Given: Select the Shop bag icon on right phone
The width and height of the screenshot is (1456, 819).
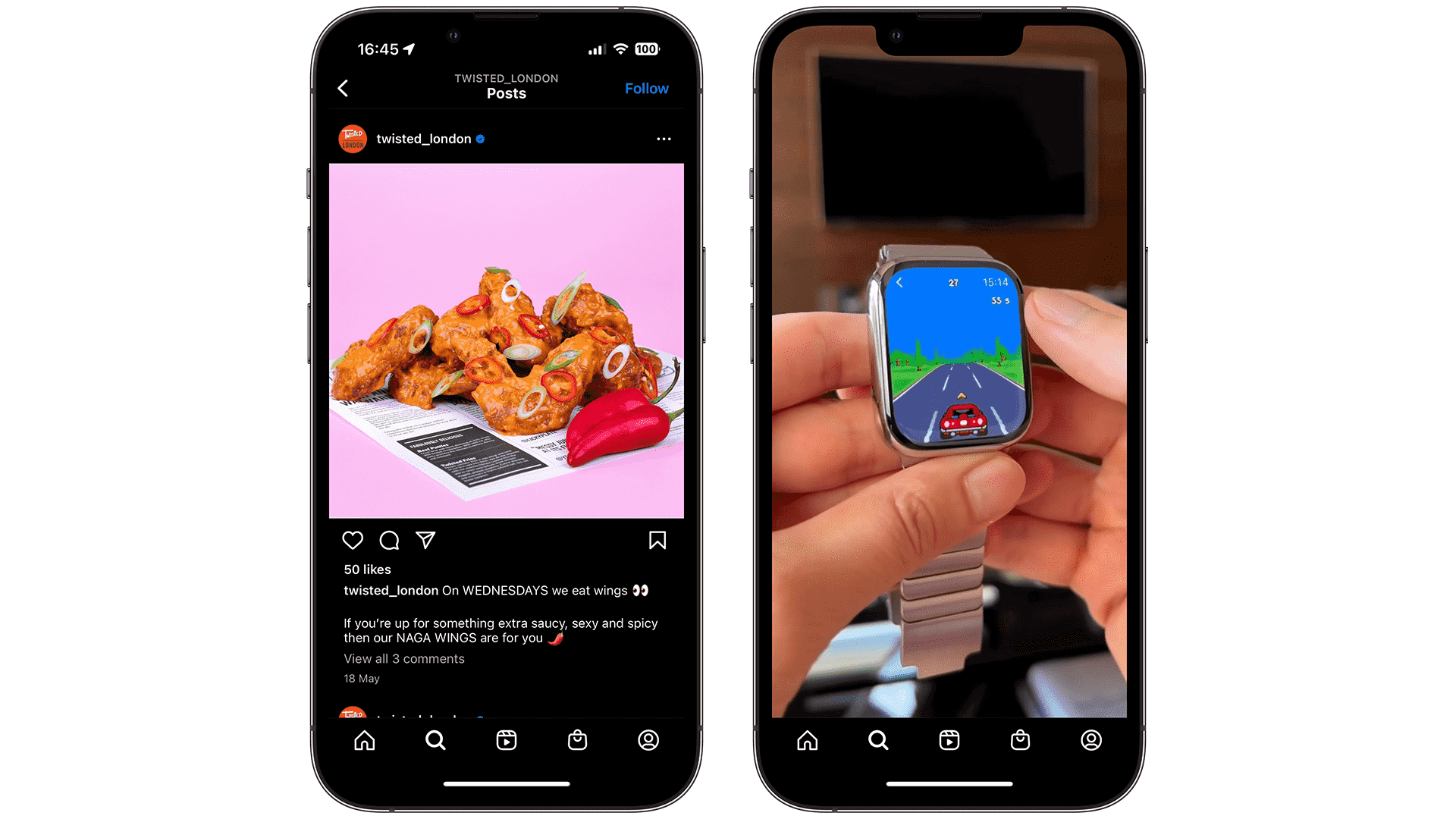Looking at the screenshot, I should coord(1020,740).
